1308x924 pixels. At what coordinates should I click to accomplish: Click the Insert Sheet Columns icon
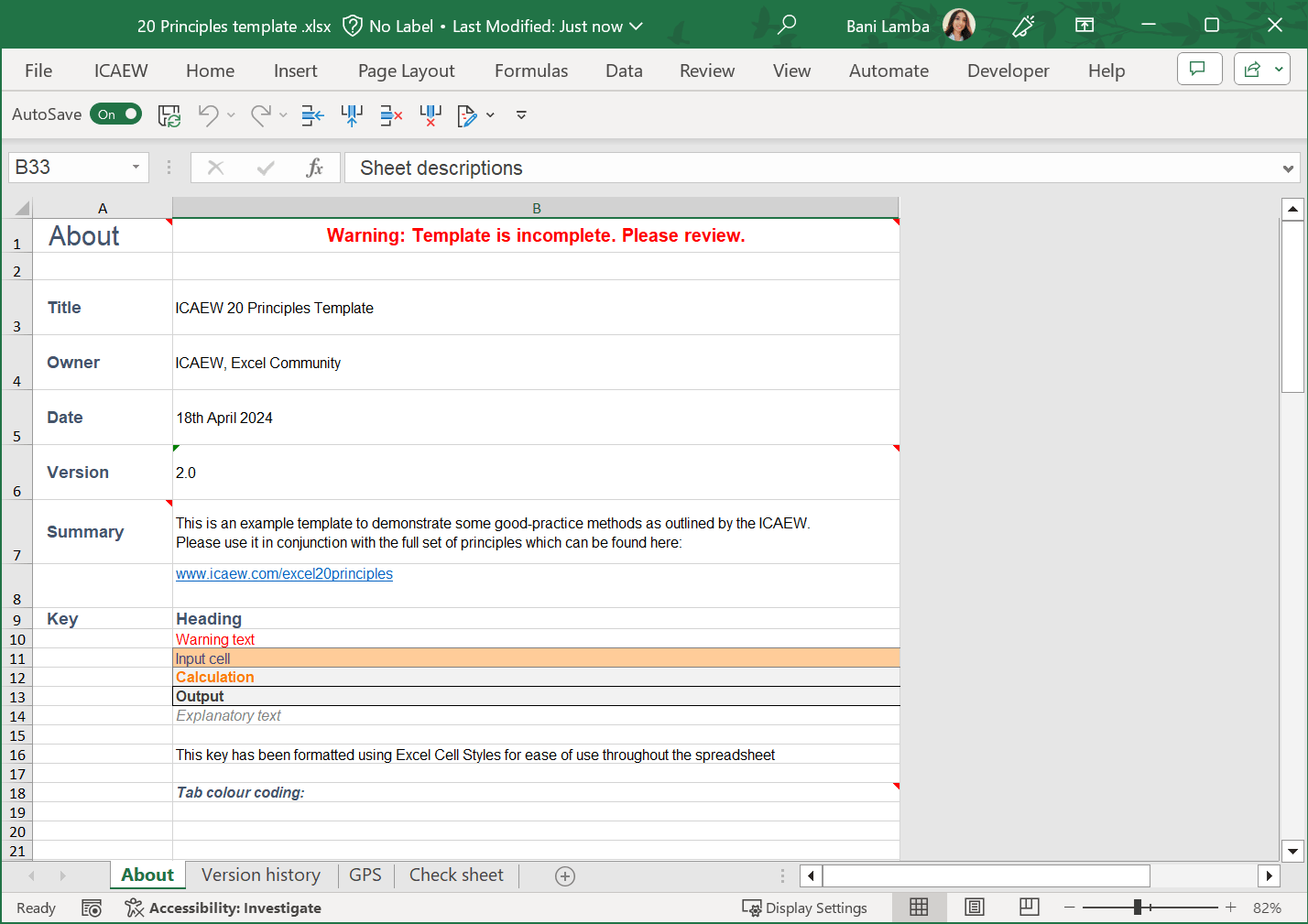[x=352, y=115]
